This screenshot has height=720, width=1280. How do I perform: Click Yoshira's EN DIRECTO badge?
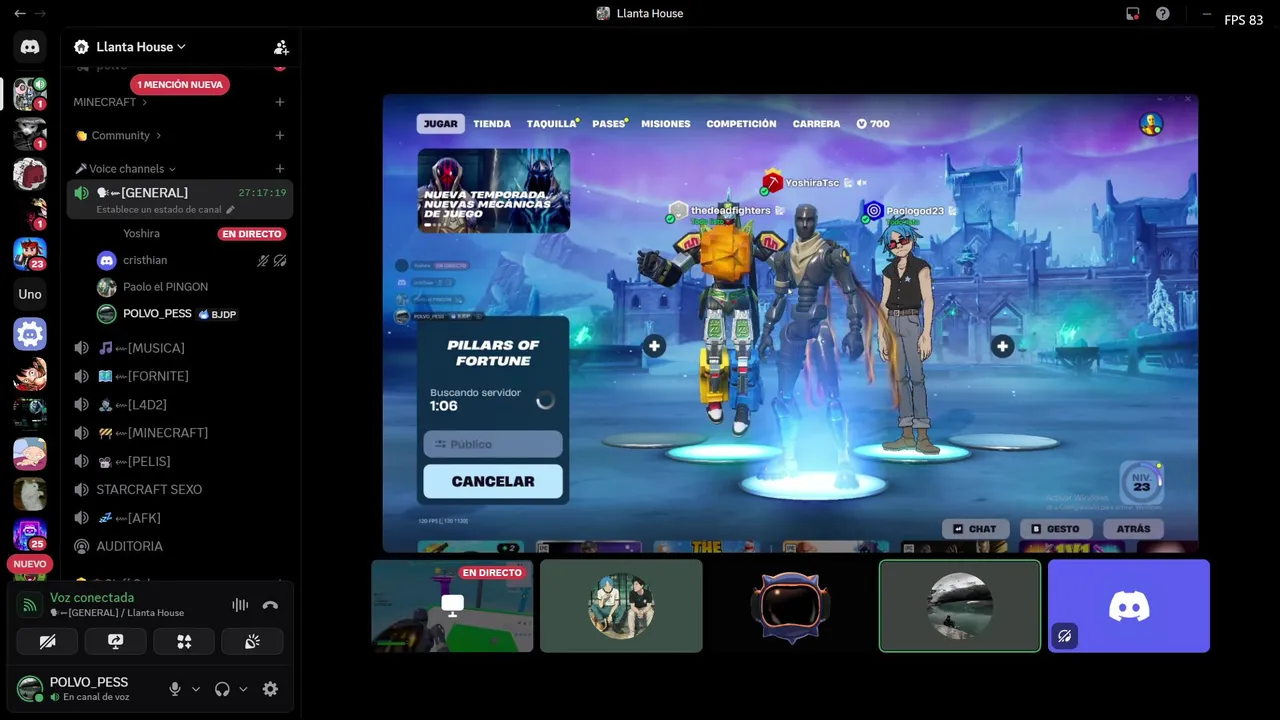click(252, 234)
